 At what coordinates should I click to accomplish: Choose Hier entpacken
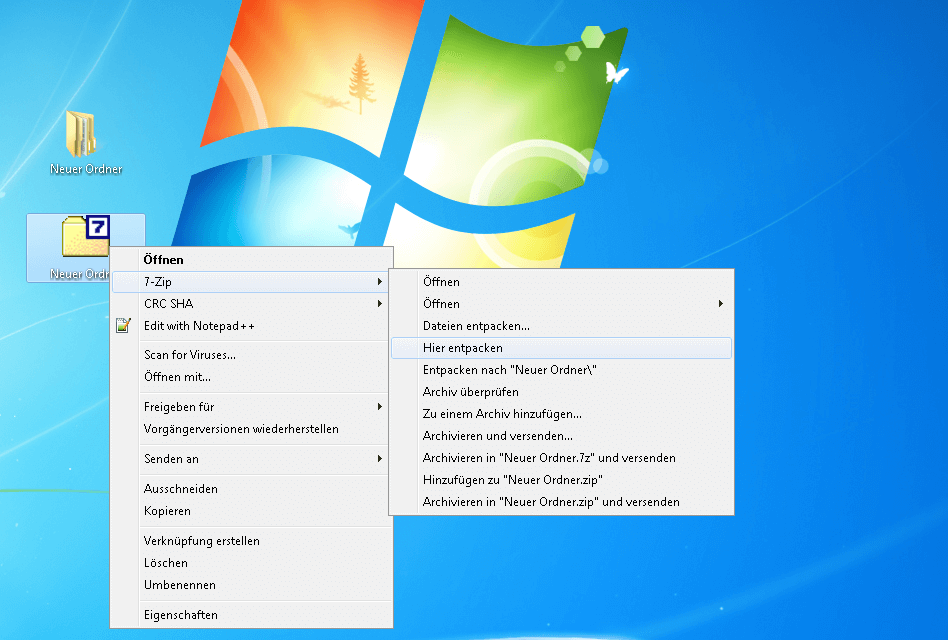tap(462, 348)
